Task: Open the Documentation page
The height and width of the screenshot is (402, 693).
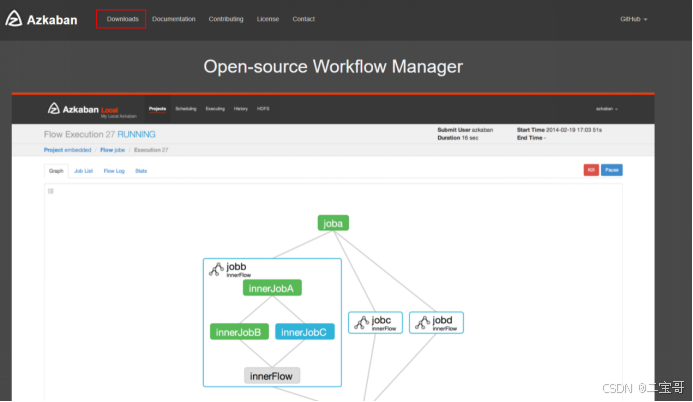Action: [174, 19]
